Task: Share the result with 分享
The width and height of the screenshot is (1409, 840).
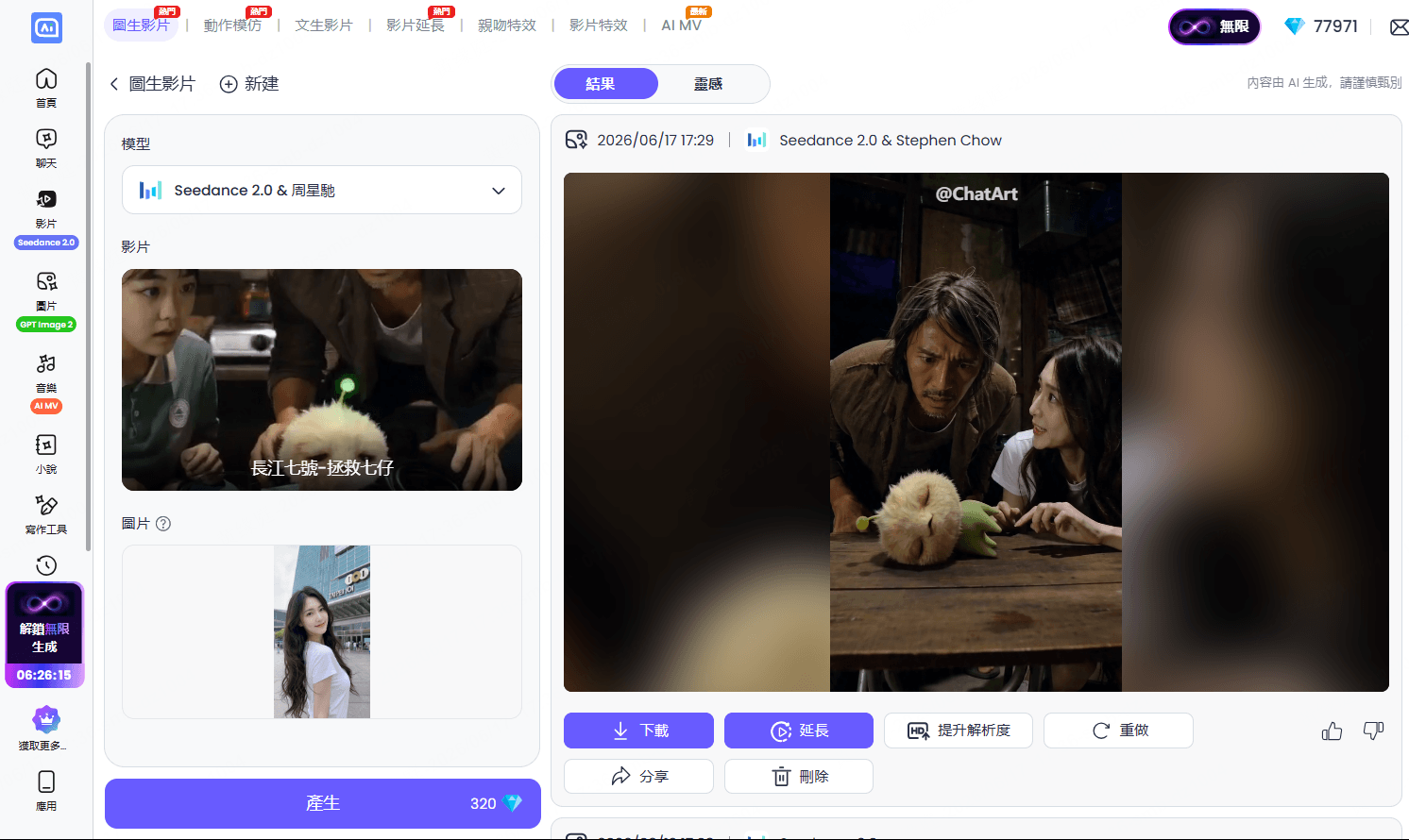Action: click(x=638, y=777)
